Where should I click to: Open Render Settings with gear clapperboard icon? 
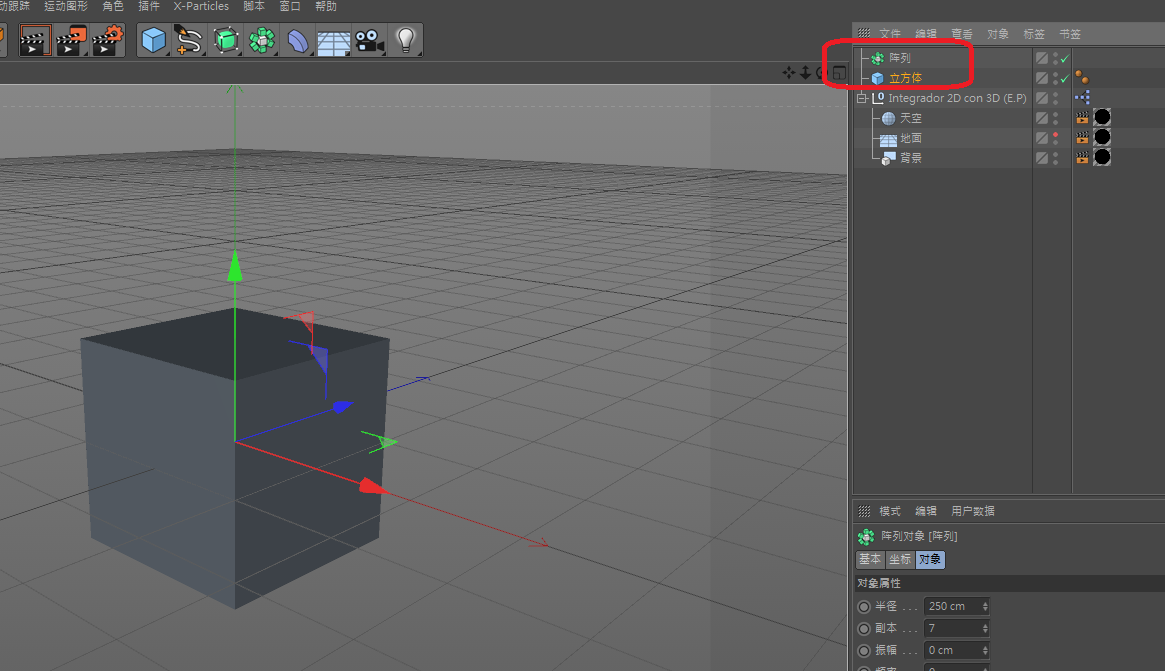(108, 40)
